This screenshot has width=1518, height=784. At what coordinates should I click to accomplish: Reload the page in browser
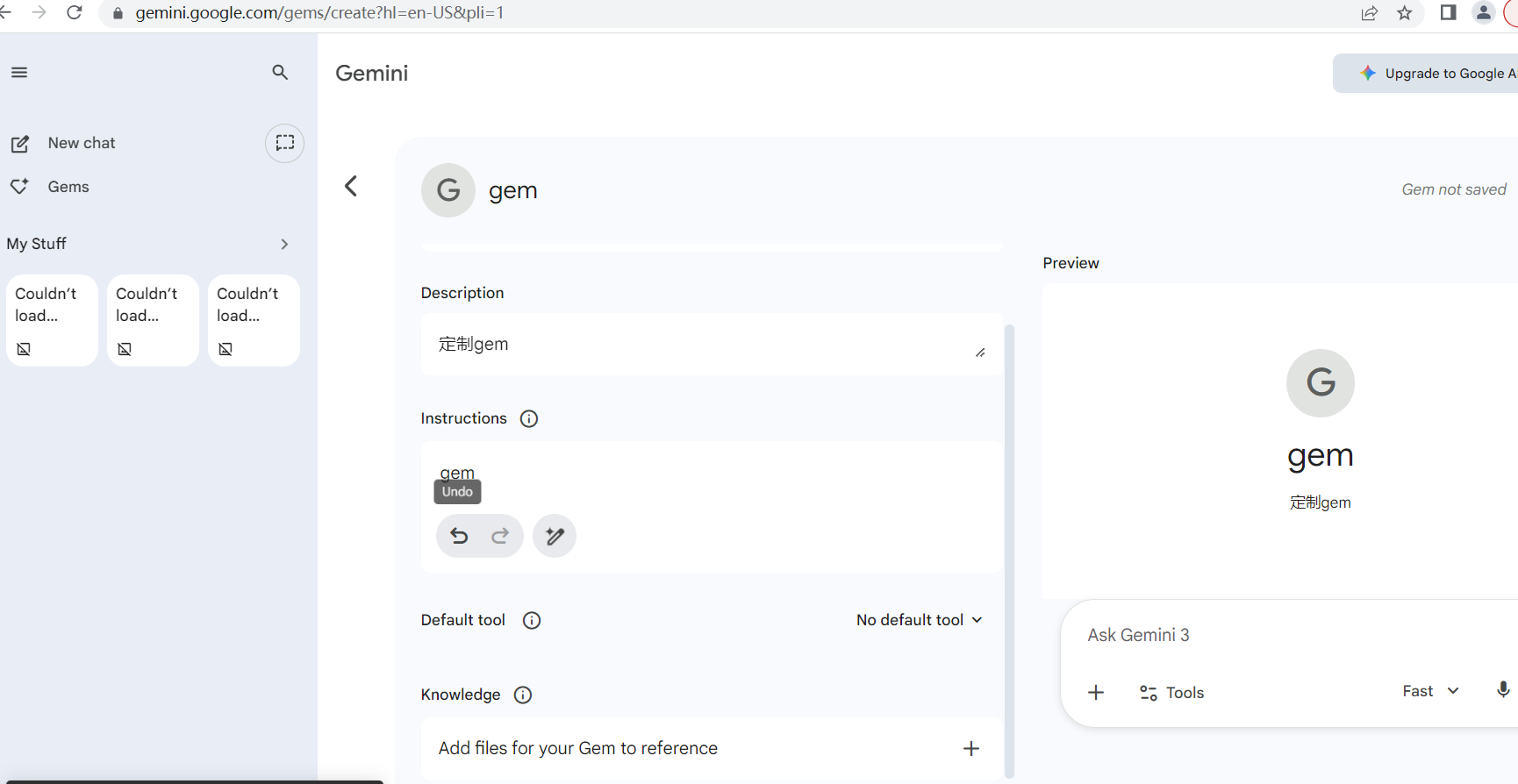[x=75, y=13]
